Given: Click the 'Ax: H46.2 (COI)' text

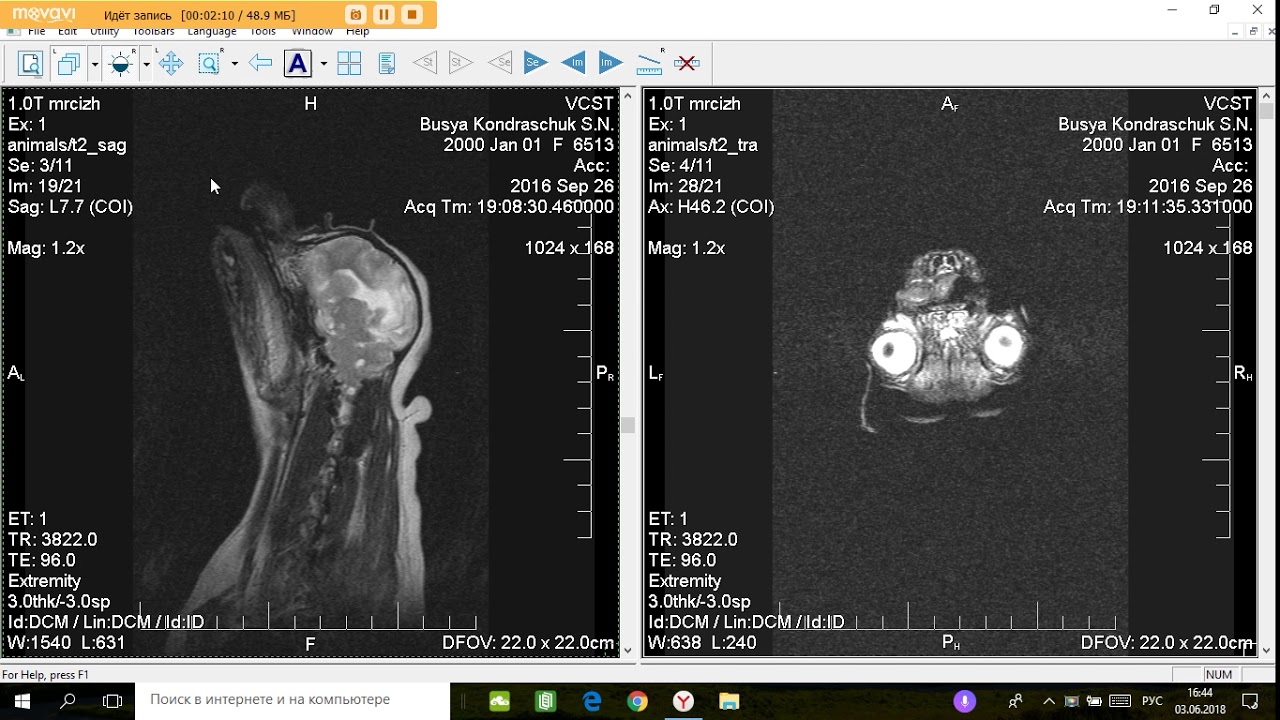Looking at the screenshot, I should pyautogui.click(x=711, y=207).
